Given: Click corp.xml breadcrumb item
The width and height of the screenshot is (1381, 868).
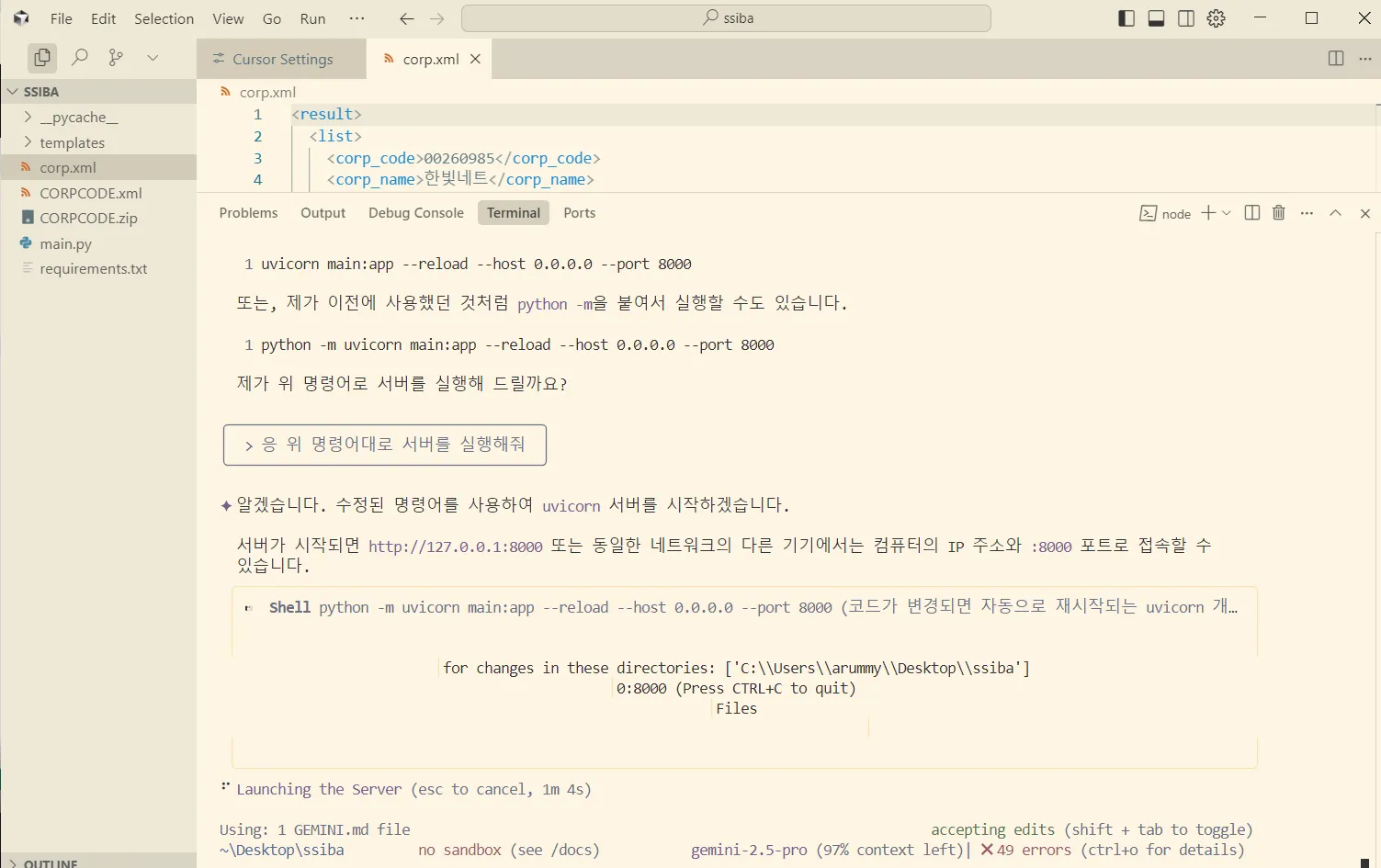Looking at the screenshot, I should click(x=266, y=92).
